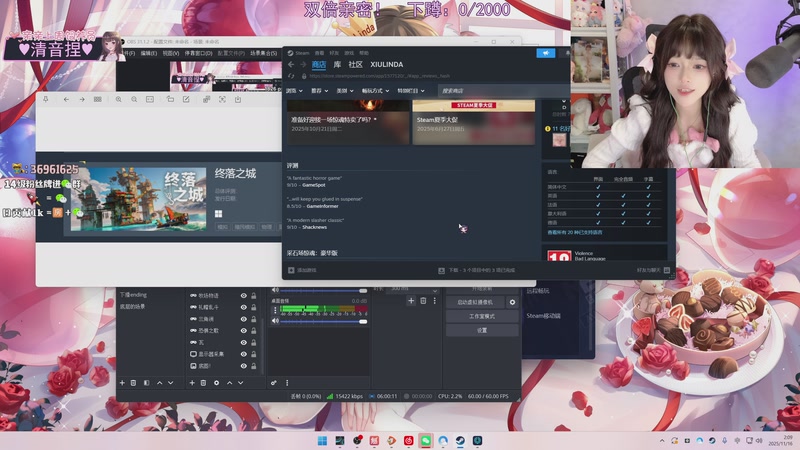Adjust 桌面音频 volume slider

[323, 321]
